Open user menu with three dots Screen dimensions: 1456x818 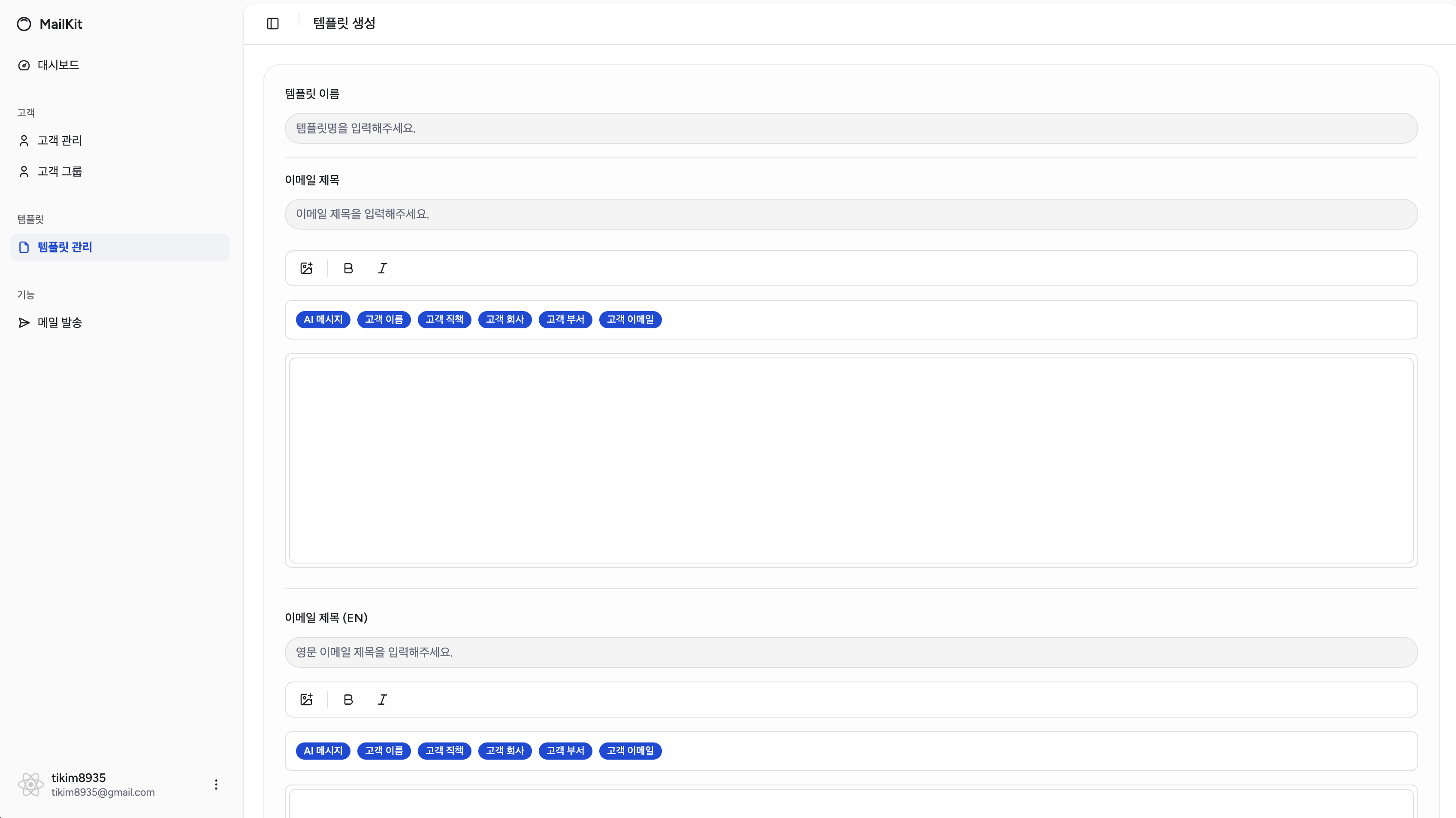click(216, 785)
